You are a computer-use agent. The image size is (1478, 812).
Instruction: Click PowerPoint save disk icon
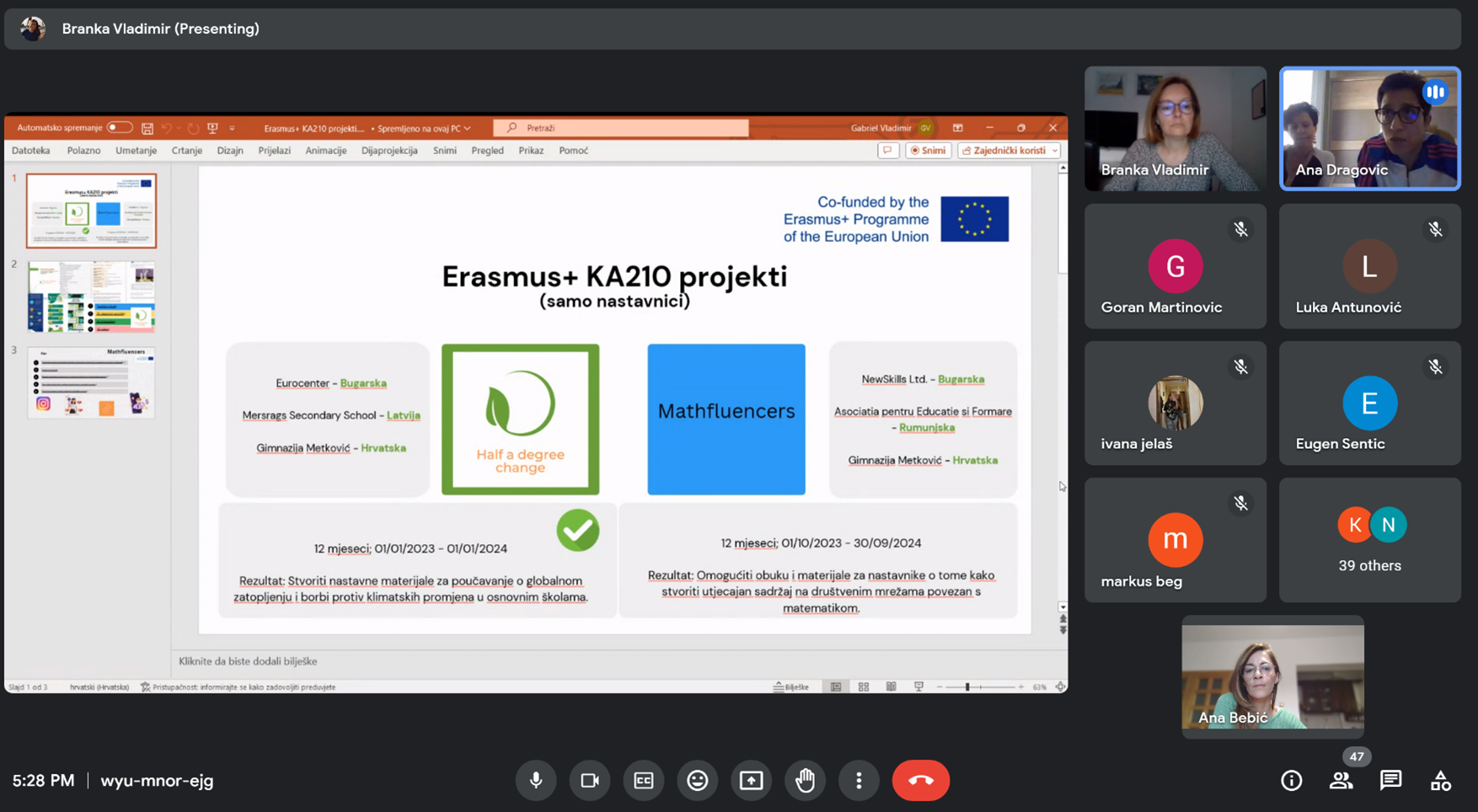coord(147,128)
